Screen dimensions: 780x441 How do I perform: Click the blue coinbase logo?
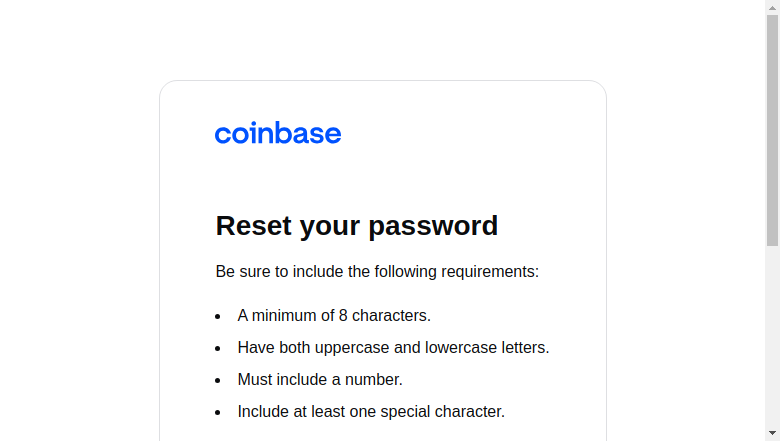tap(278, 133)
